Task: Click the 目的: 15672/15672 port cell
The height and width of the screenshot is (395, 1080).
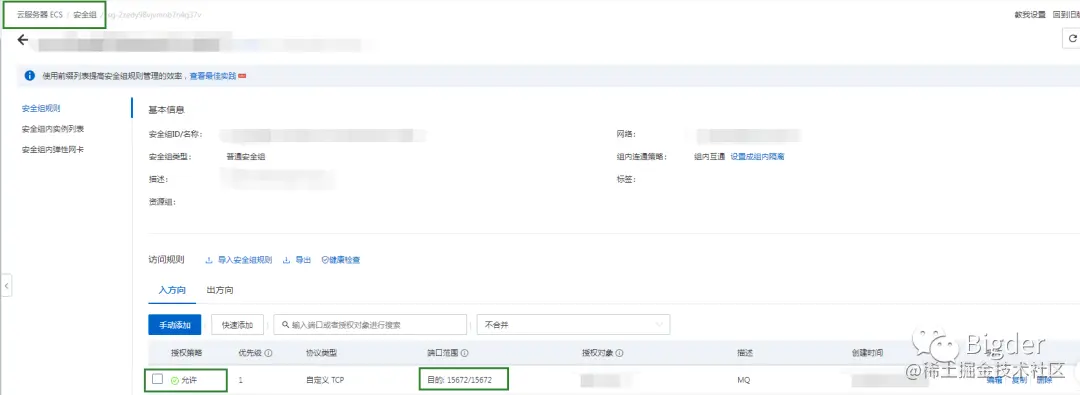Action: click(460, 380)
